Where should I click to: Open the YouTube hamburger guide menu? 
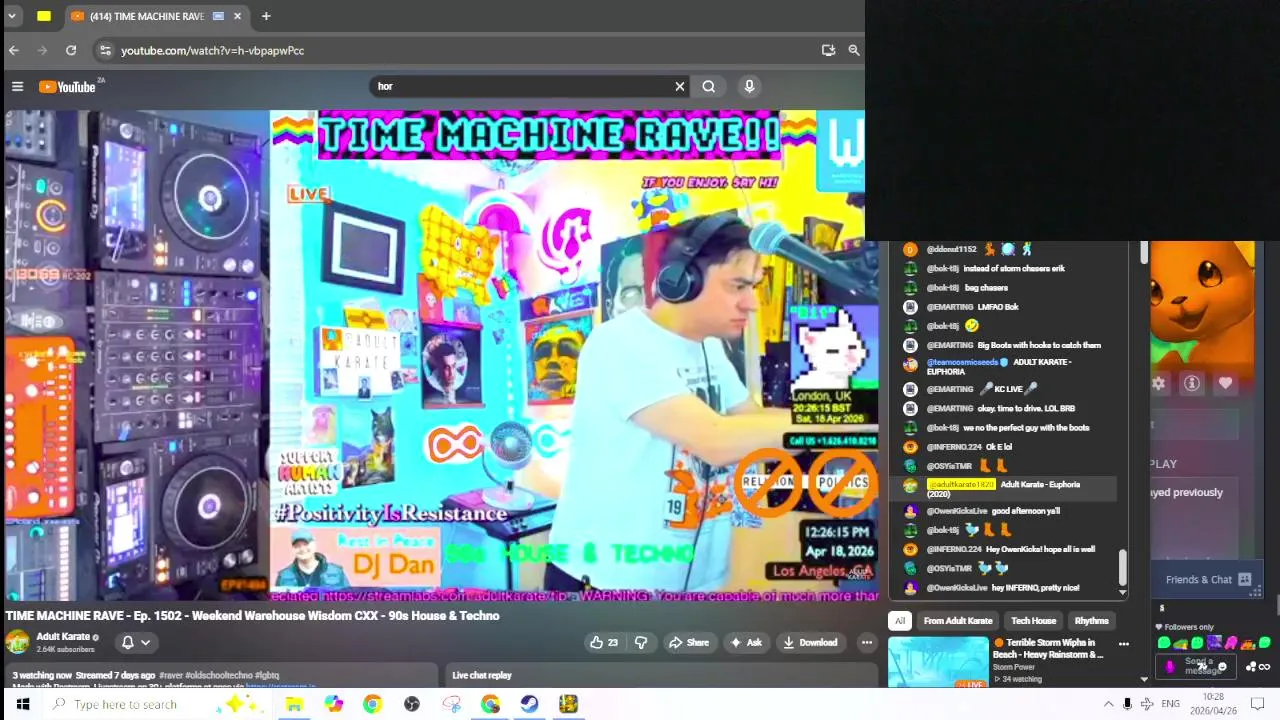(x=17, y=87)
